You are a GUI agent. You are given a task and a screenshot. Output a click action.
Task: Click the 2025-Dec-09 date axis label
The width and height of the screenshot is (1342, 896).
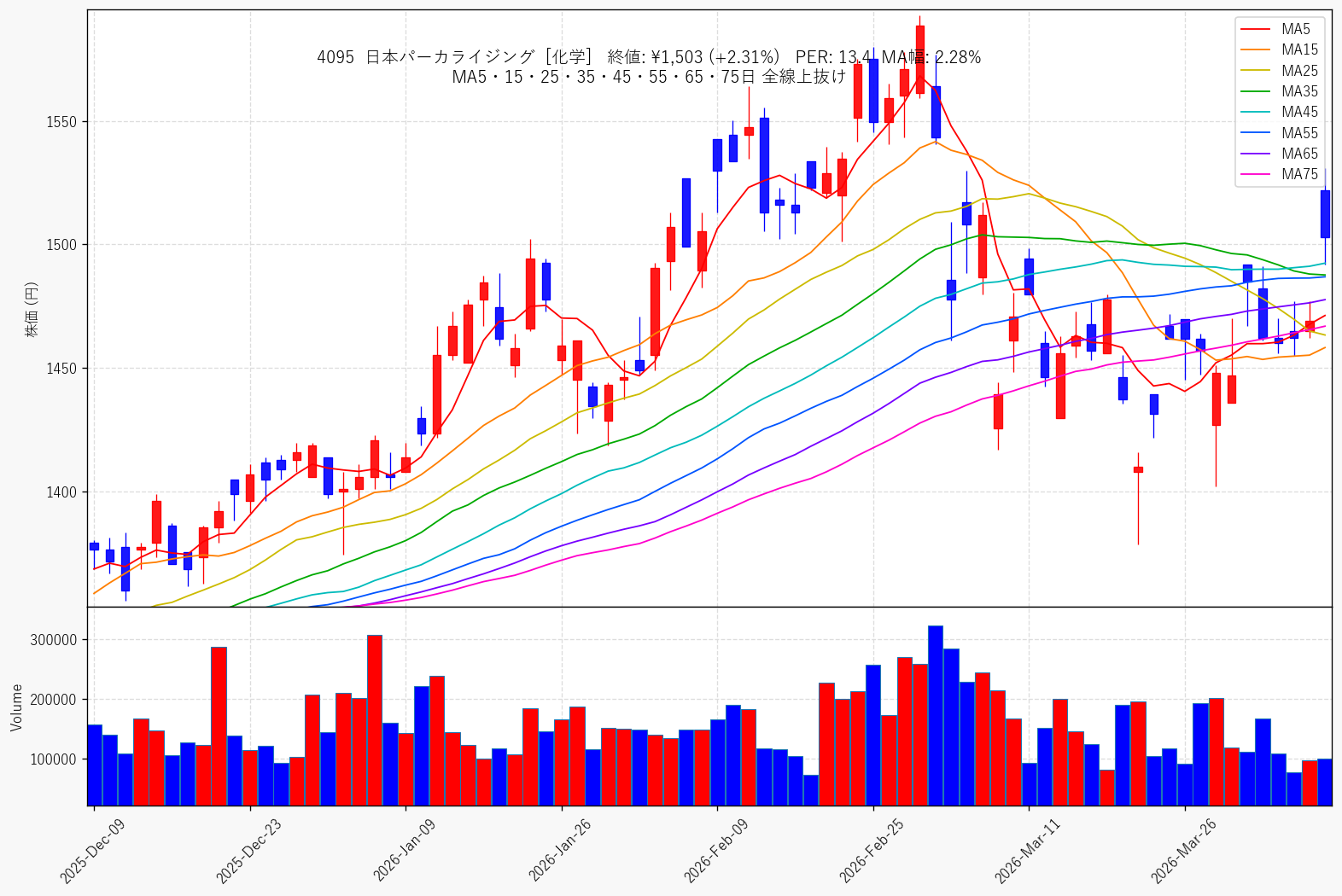[x=92, y=851]
